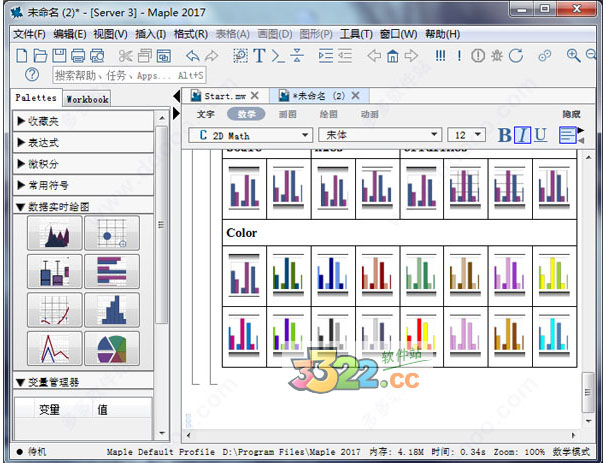Expand the 微积分 palette
Viewport: 606px width, 463px height.
[x=83, y=164]
